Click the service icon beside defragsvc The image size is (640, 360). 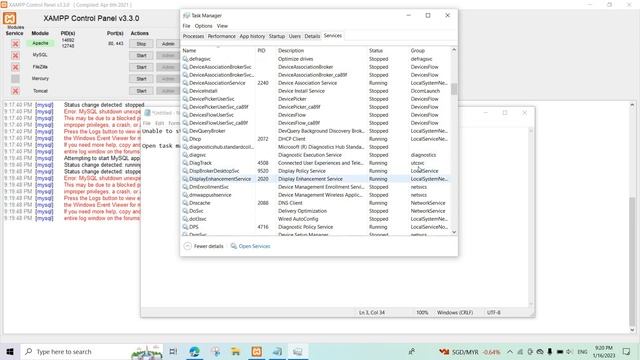(185, 59)
